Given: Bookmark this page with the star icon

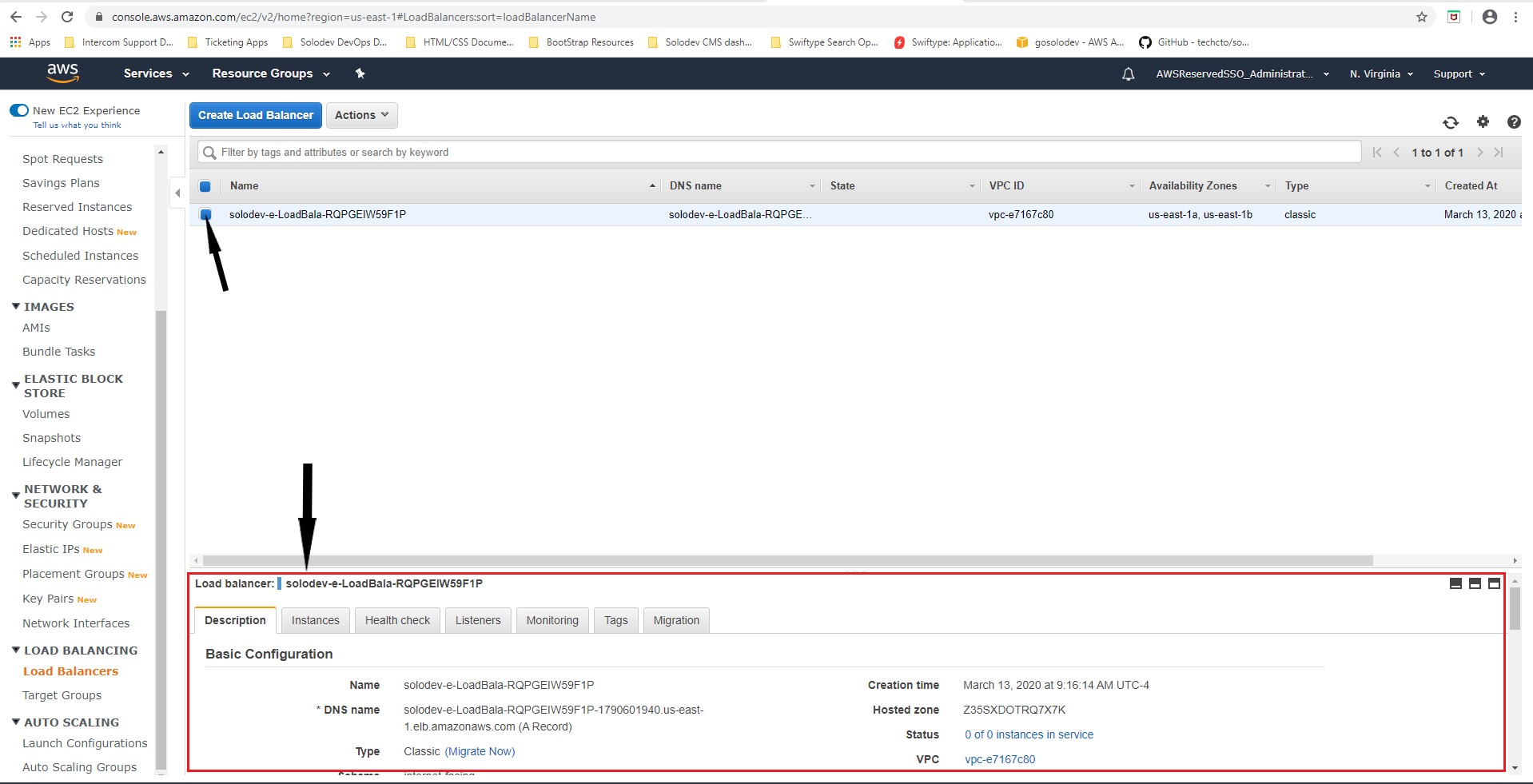Looking at the screenshot, I should click(x=1422, y=17).
